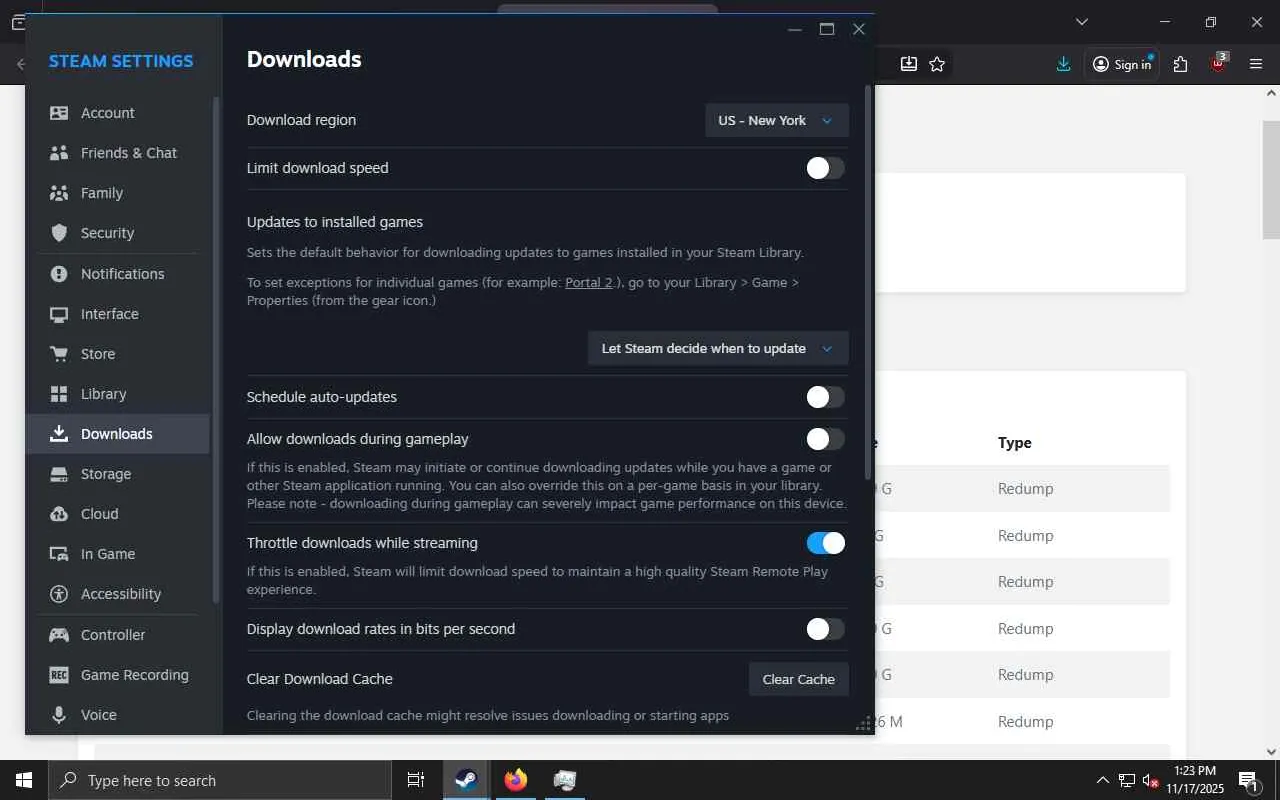The width and height of the screenshot is (1280, 800).
Task: Open Security settings via the shield icon
Action: [x=59, y=233]
